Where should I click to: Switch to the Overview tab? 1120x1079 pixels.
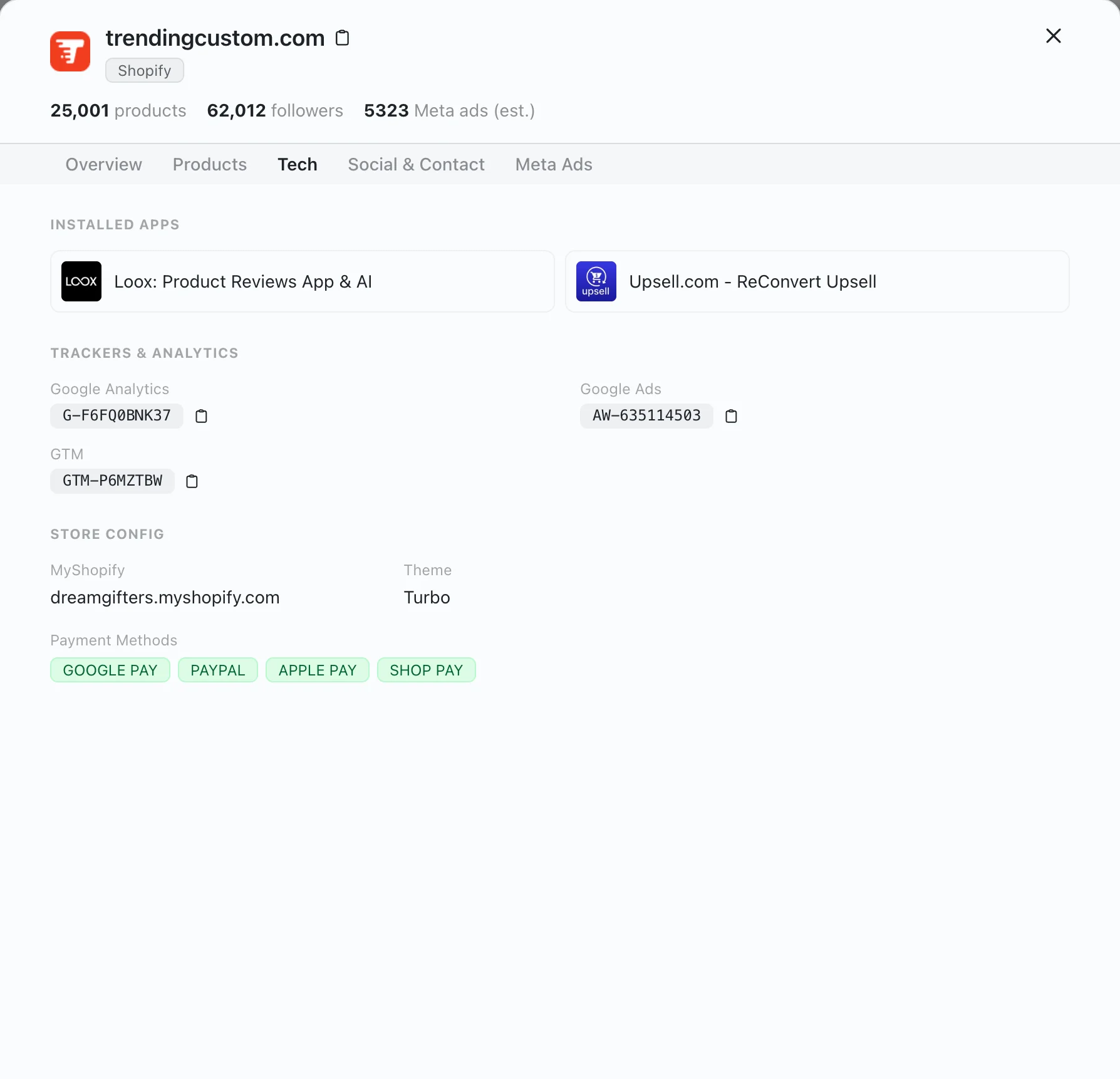(103, 164)
